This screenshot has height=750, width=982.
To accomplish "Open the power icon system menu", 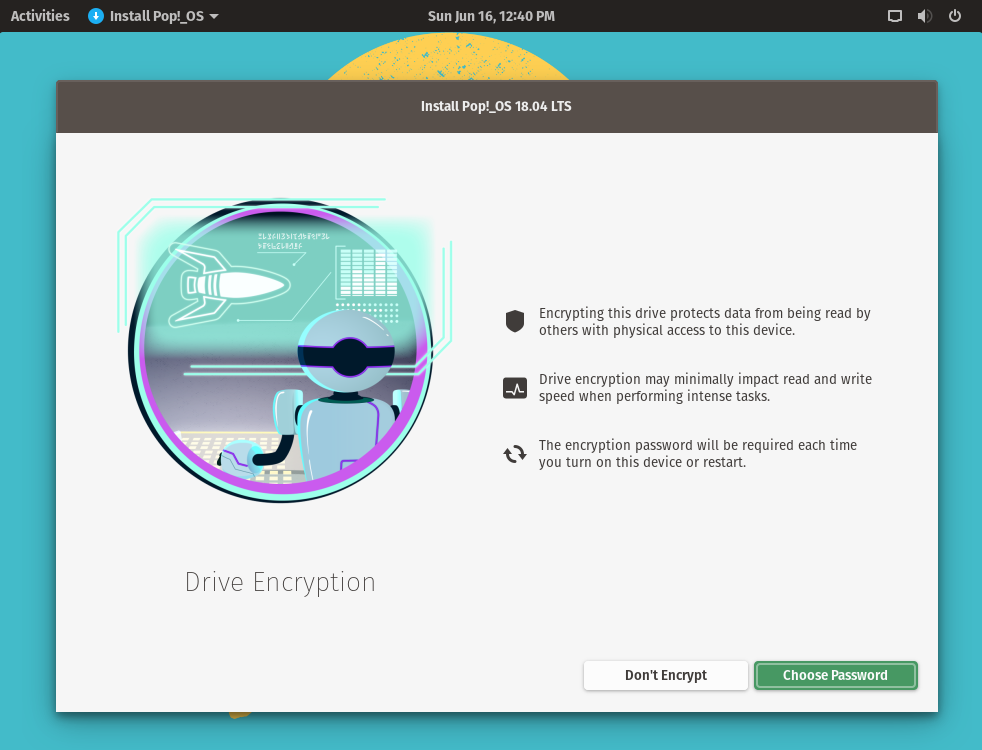I will pyautogui.click(x=954, y=16).
